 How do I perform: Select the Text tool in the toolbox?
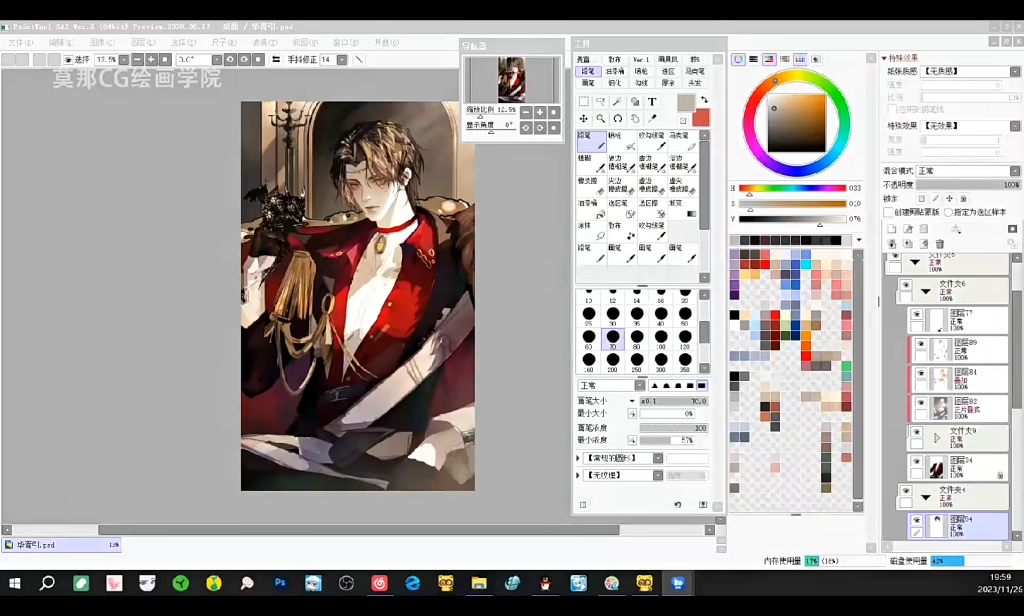coord(652,102)
